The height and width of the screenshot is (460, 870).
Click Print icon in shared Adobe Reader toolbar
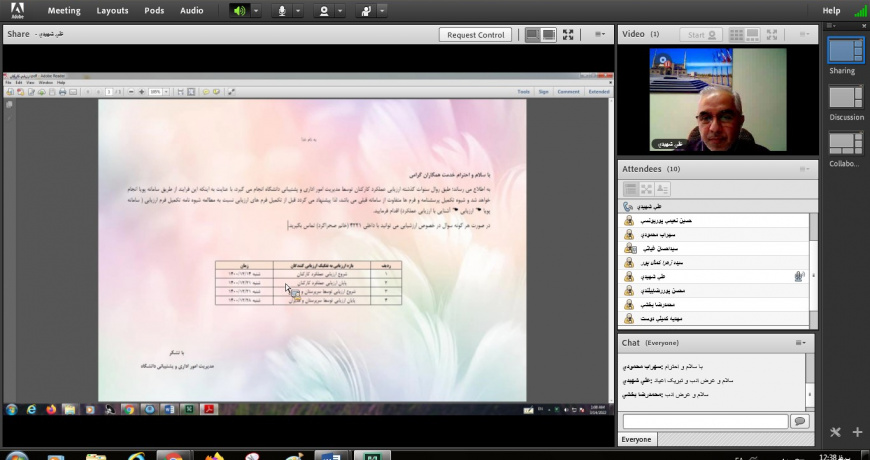click(63, 92)
